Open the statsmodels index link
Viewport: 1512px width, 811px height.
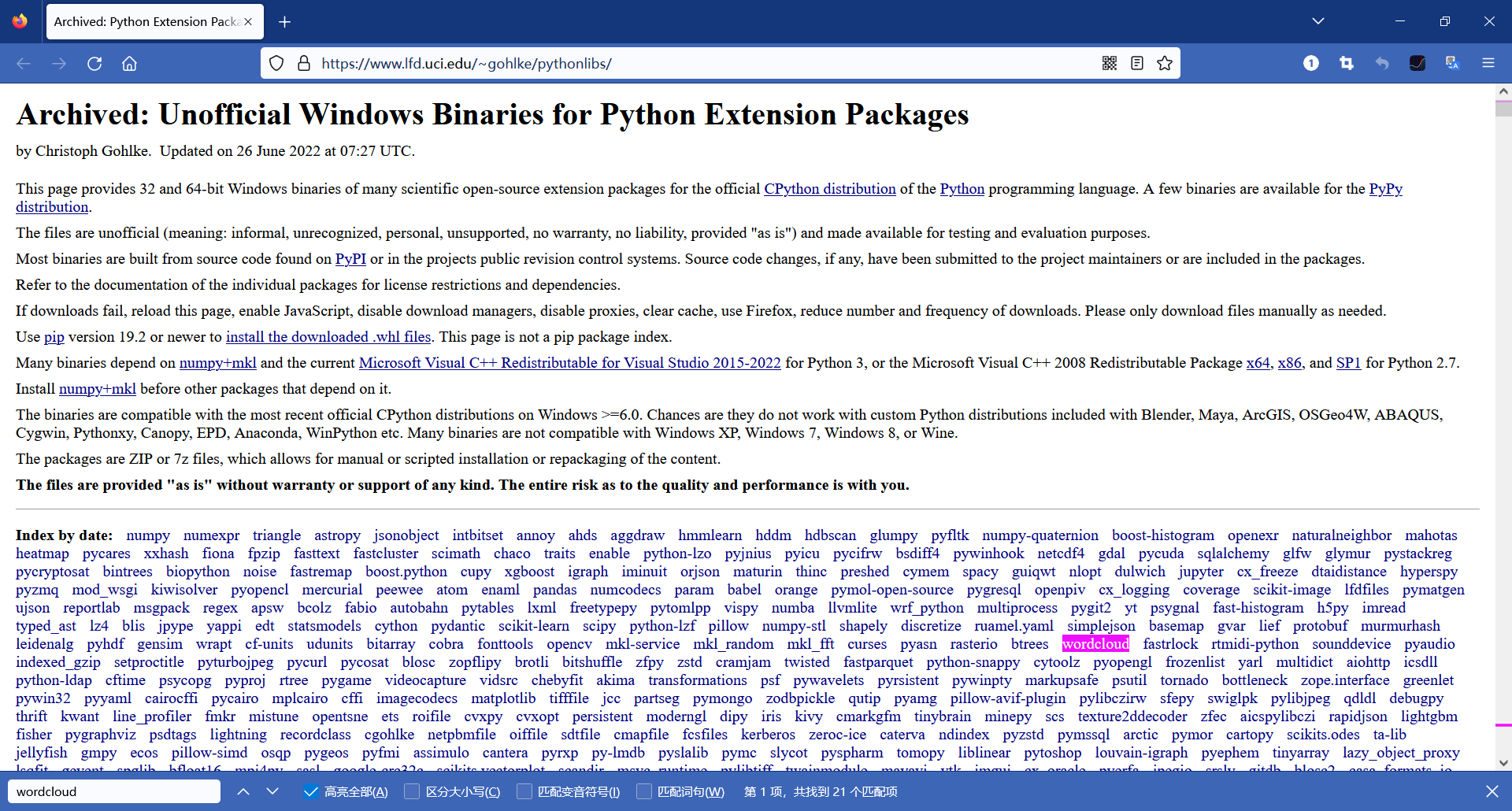[324, 626]
